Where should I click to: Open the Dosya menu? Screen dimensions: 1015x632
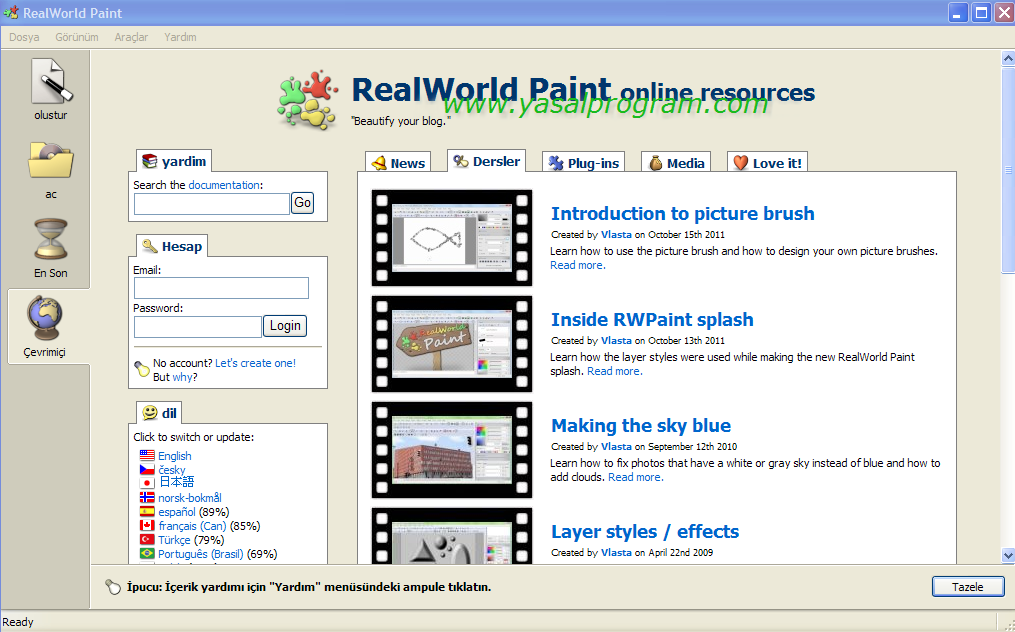coord(24,37)
